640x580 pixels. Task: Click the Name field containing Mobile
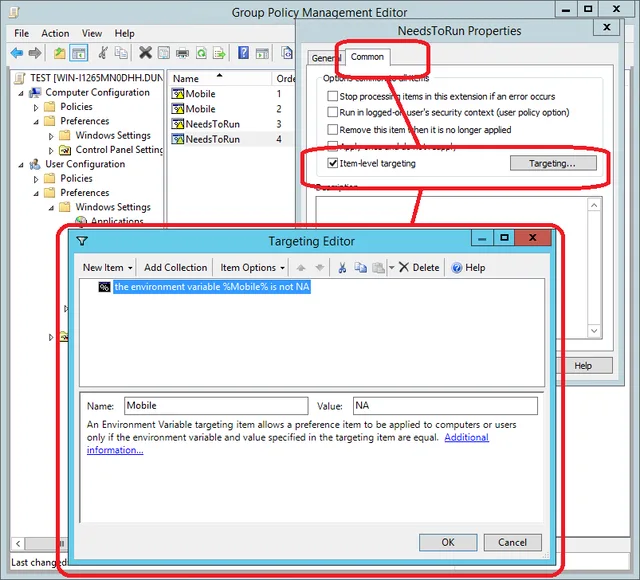click(x=216, y=406)
